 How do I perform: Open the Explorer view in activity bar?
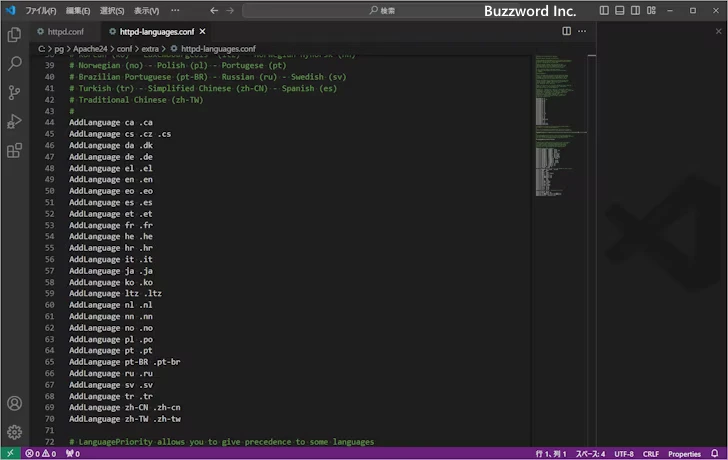[x=14, y=34]
